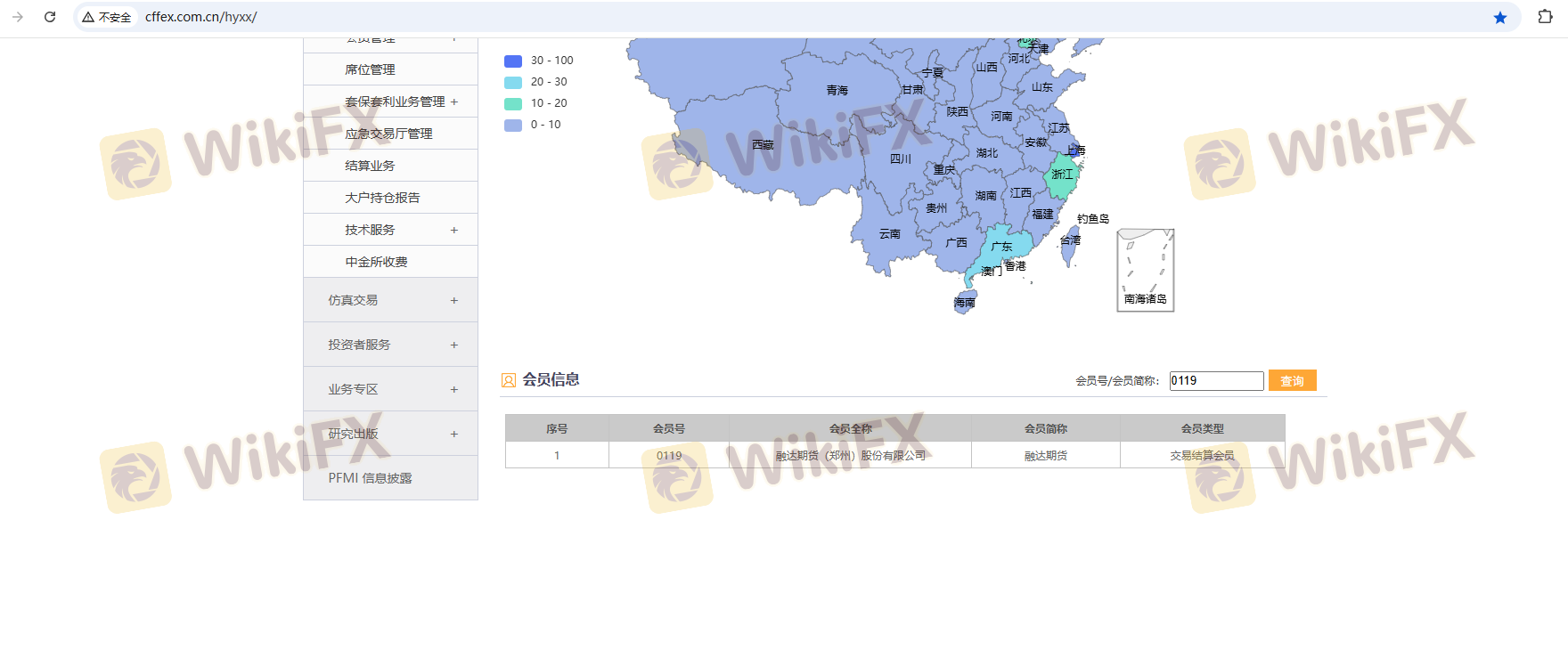Open the 大户持仓报告 menu item
Screen dimensions: 1568x650
tap(382, 198)
